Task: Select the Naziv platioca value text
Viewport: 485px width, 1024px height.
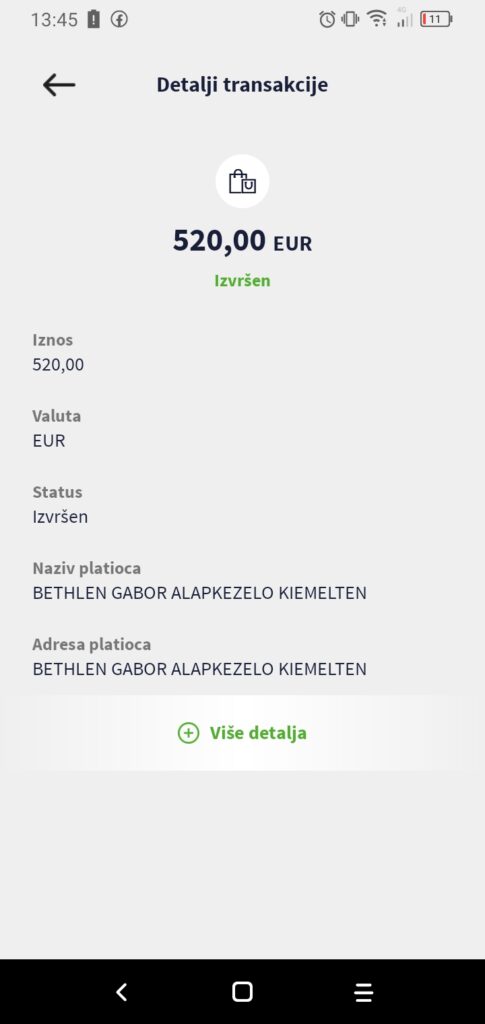Action: pyautogui.click(x=199, y=593)
